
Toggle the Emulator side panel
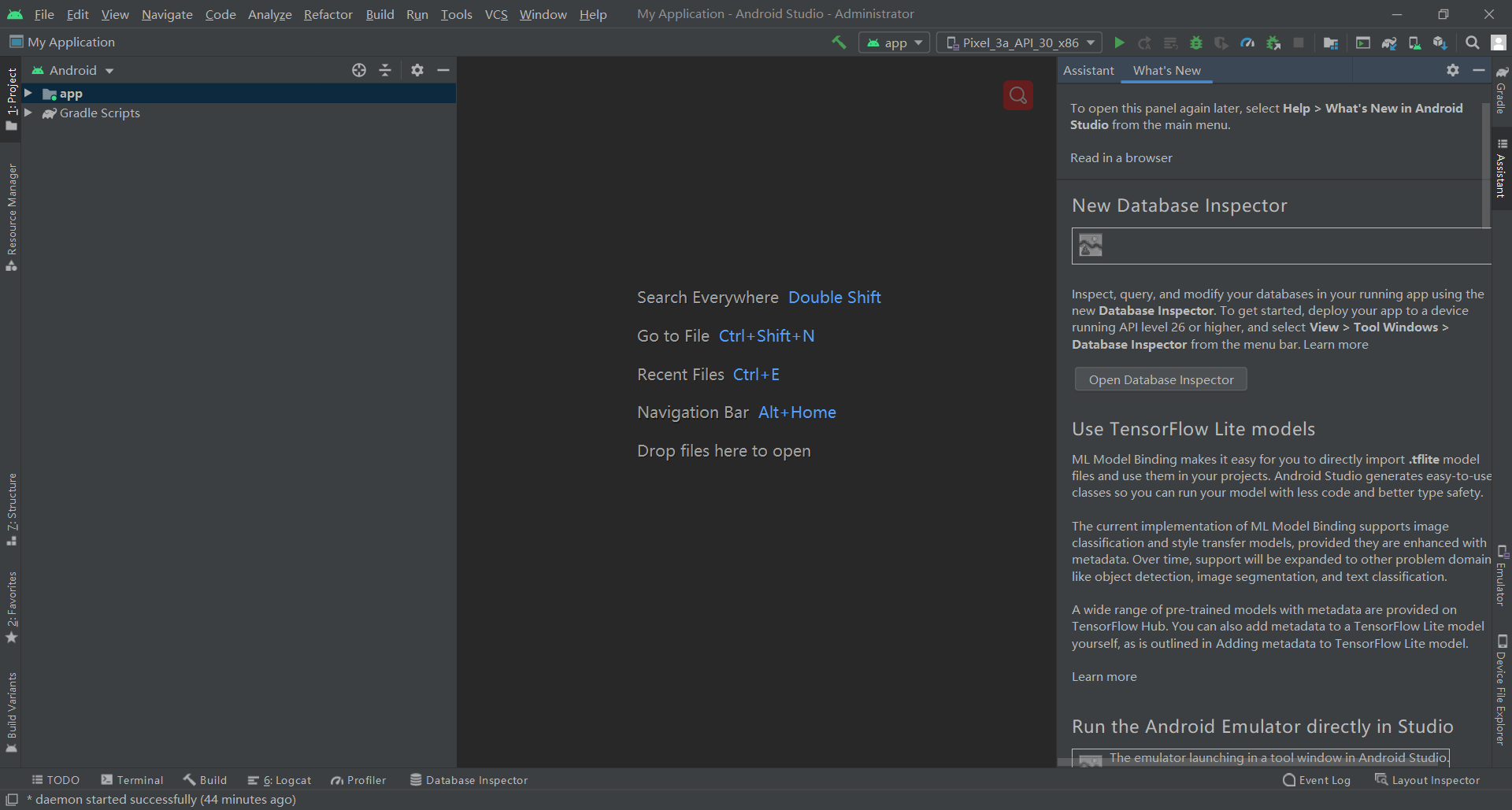(1502, 575)
